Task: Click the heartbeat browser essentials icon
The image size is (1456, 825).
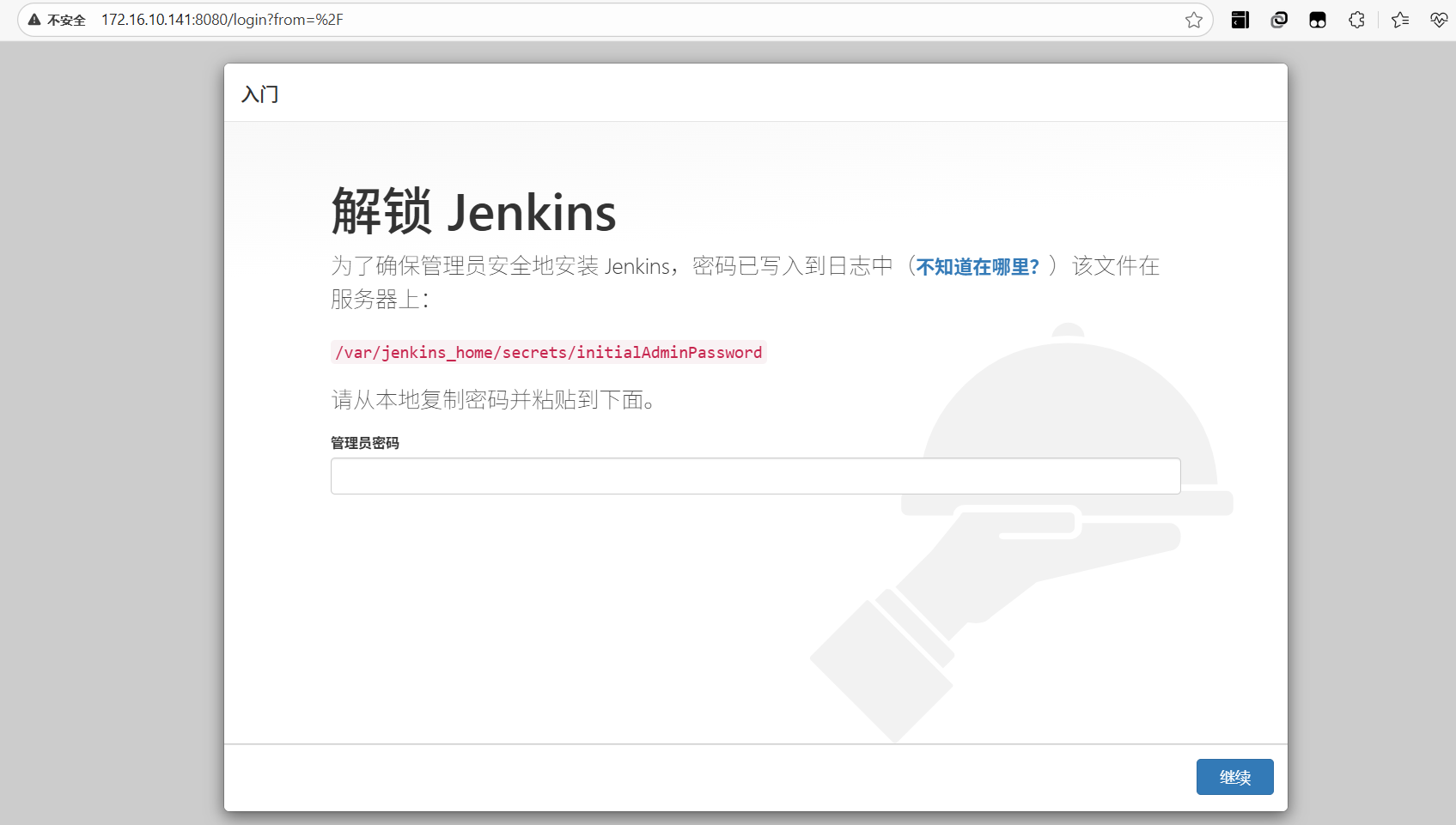Action: [x=1439, y=20]
